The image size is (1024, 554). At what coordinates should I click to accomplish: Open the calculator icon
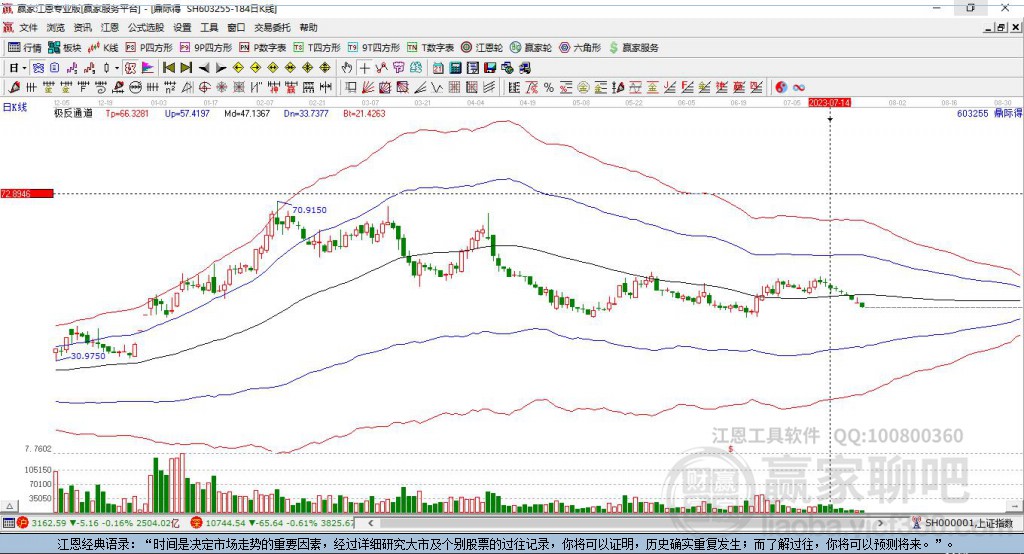pos(455,68)
